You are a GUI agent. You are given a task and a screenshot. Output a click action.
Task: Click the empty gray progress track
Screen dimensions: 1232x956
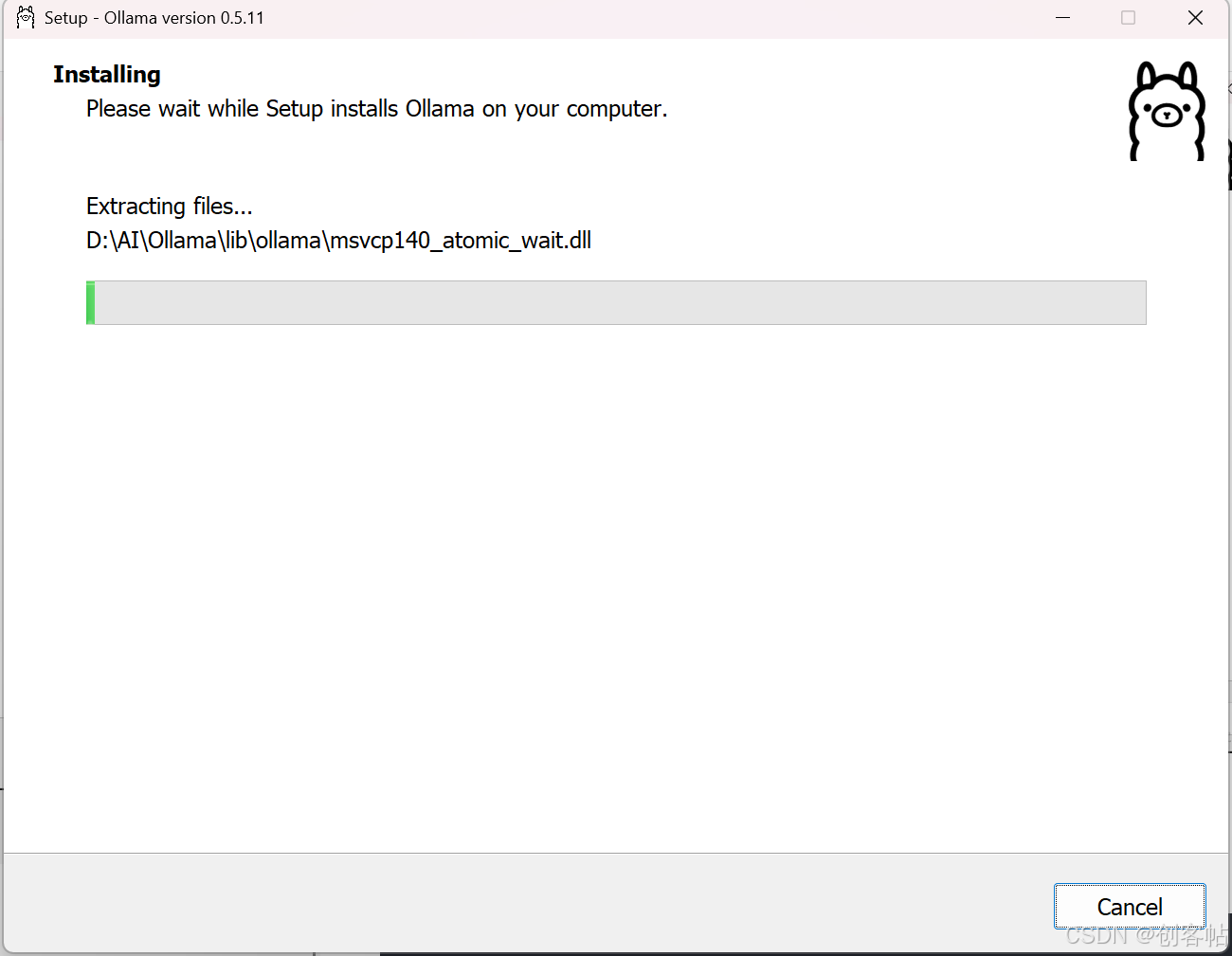tap(616, 302)
